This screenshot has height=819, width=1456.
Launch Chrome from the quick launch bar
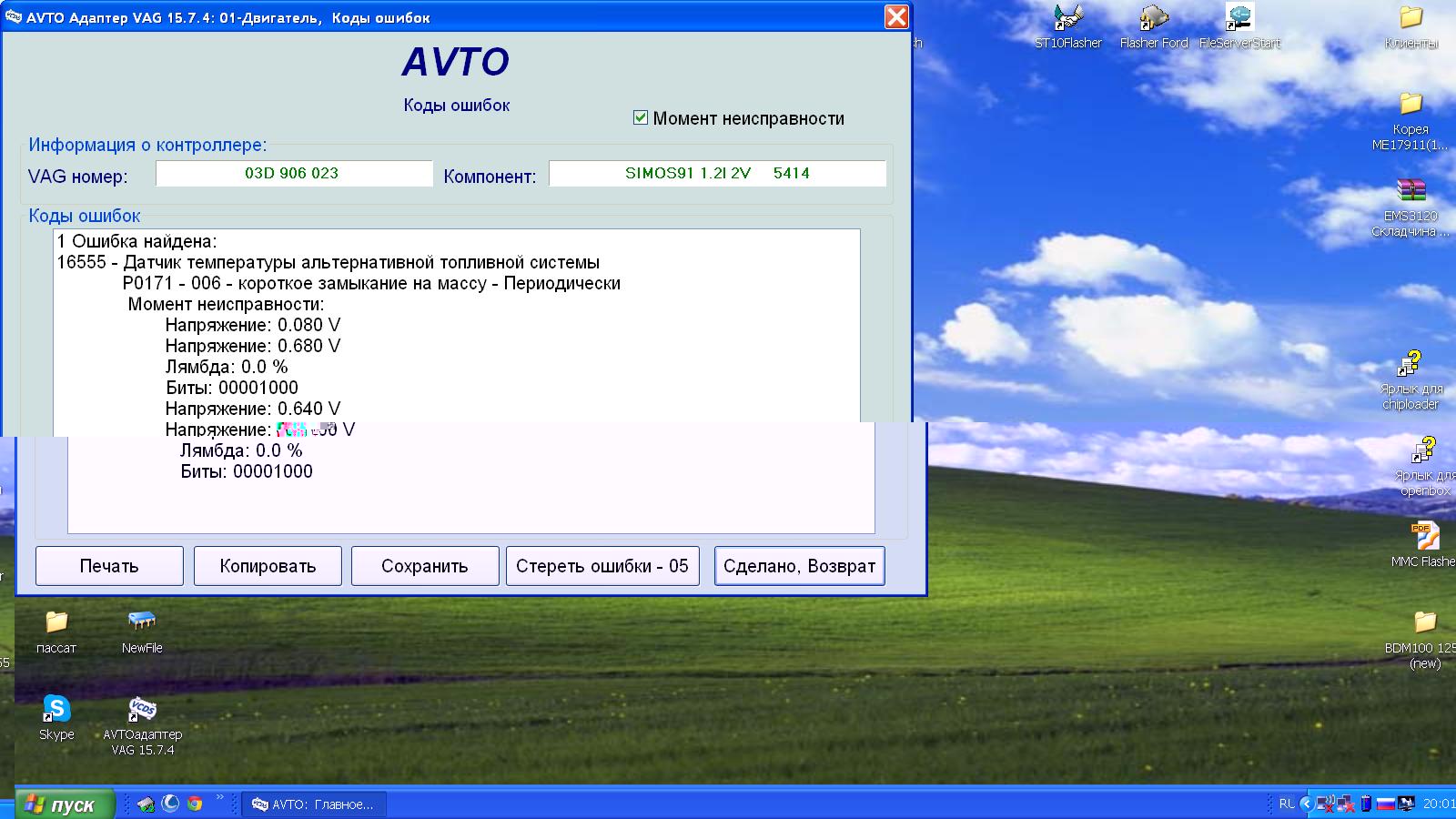[x=194, y=804]
